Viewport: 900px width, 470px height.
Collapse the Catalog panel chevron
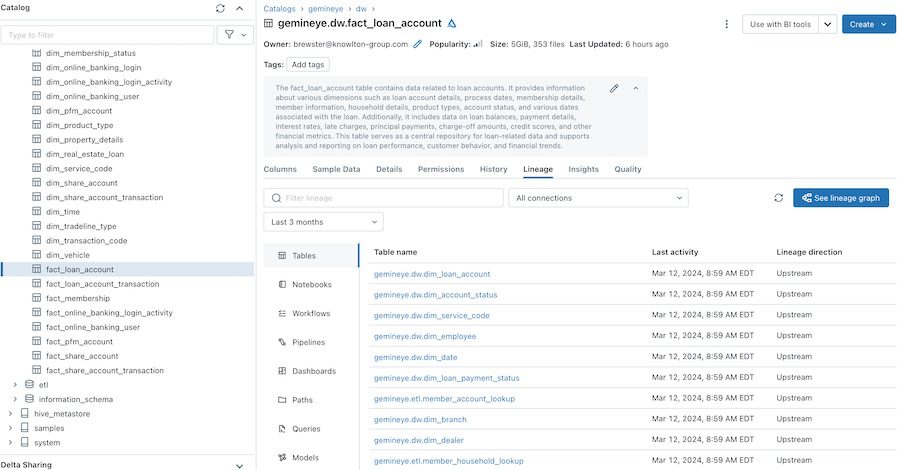point(240,8)
